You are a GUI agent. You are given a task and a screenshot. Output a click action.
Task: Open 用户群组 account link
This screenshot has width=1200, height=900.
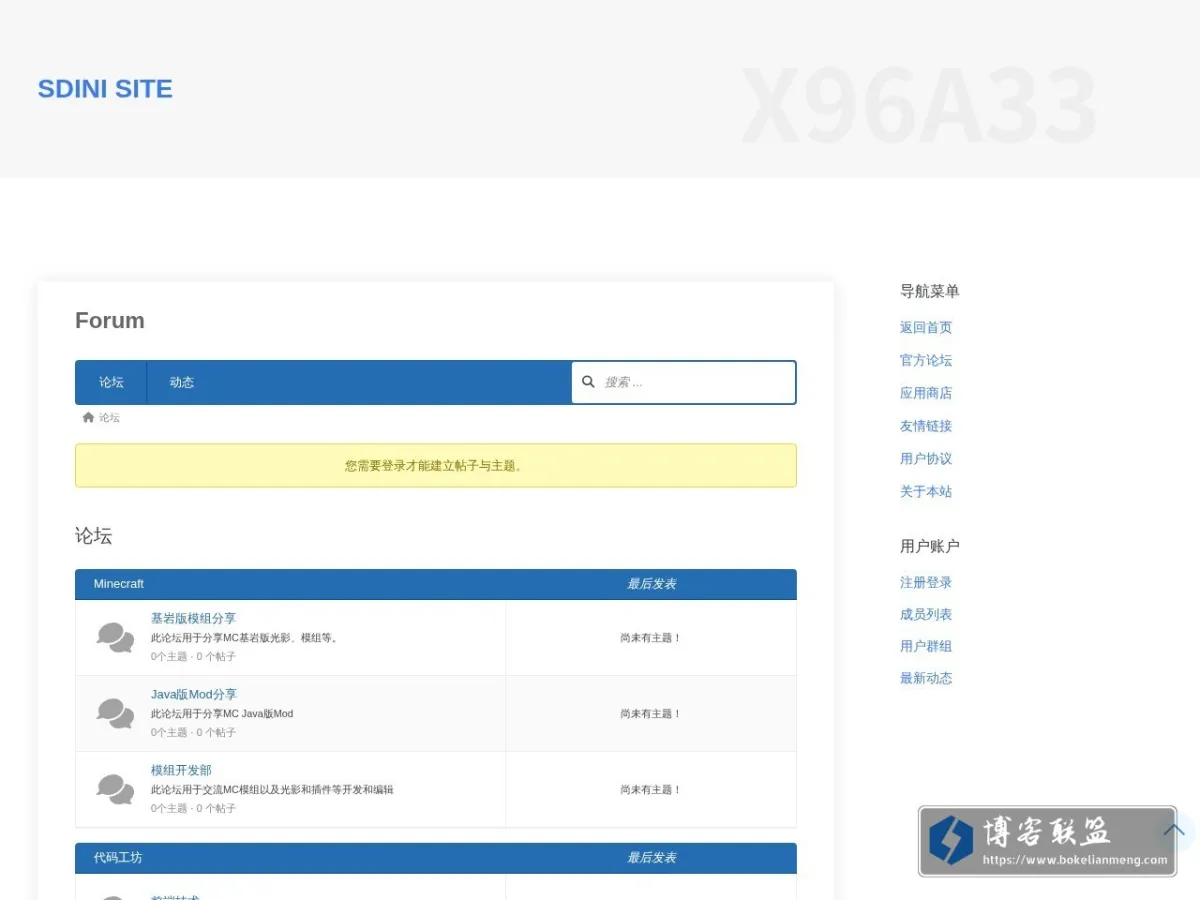[926, 646]
